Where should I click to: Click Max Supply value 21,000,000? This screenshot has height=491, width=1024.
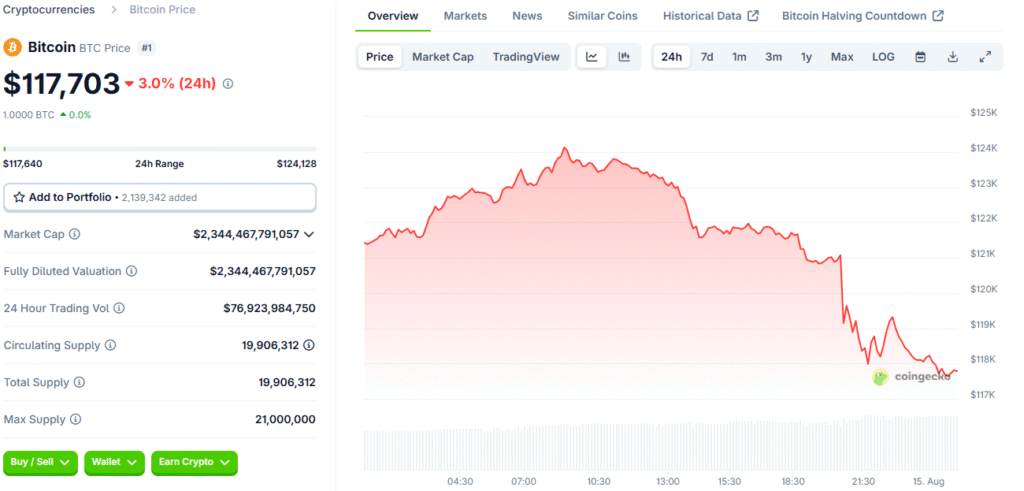[285, 419]
